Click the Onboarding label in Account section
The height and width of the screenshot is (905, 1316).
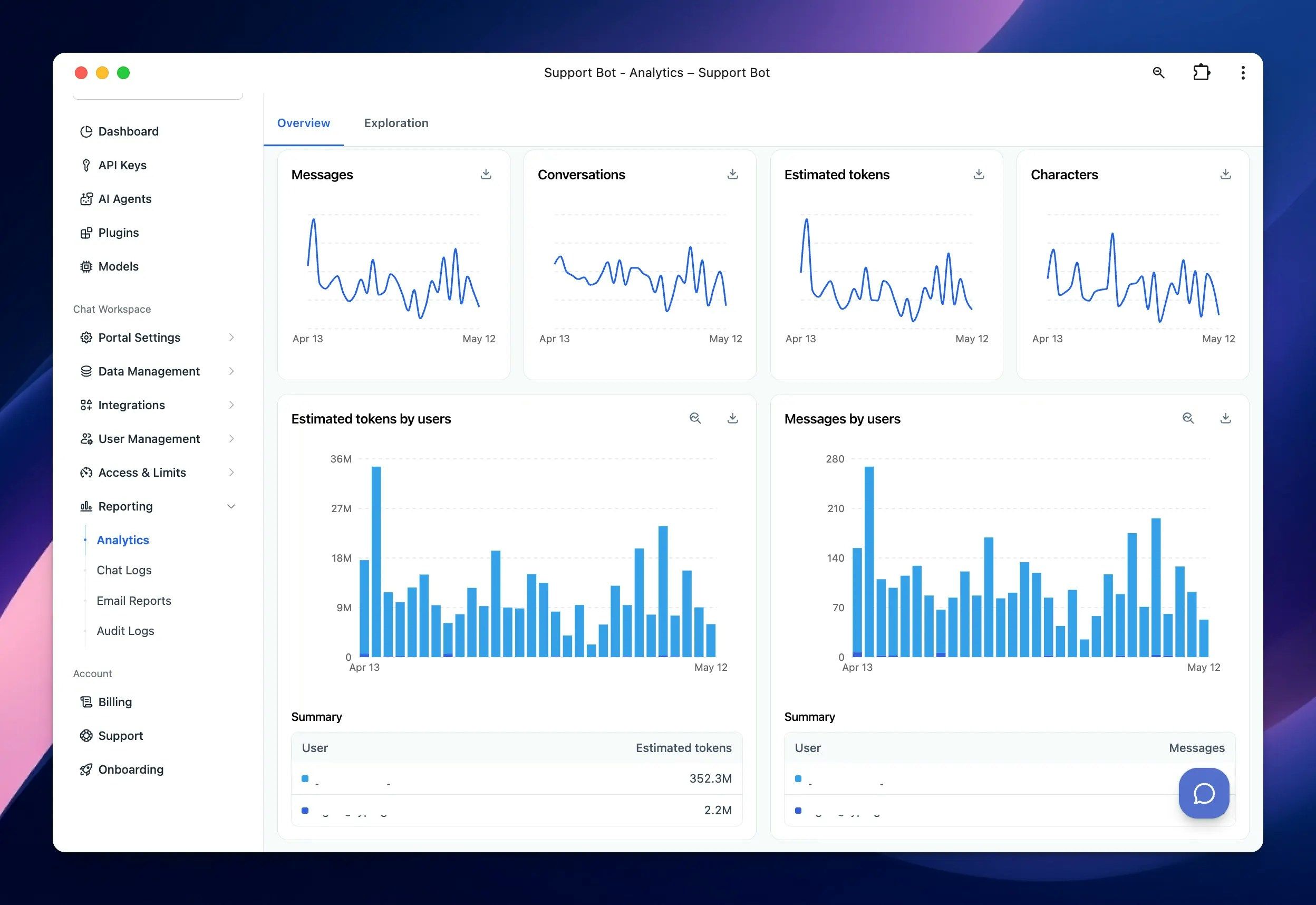[x=131, y=769]
